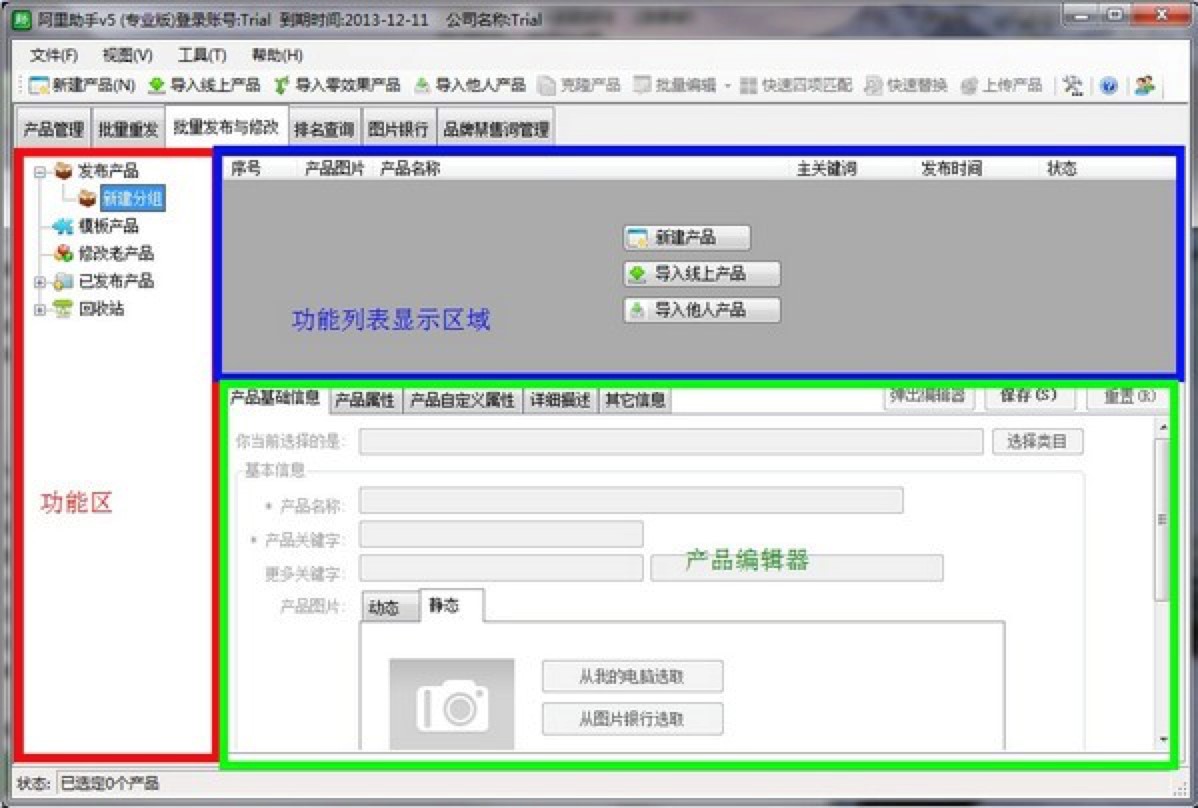Image resolution: width=1198 pixels, height=808 pixels.
Task: Click the user account icon in toolbar
Action: [1144, 86]
